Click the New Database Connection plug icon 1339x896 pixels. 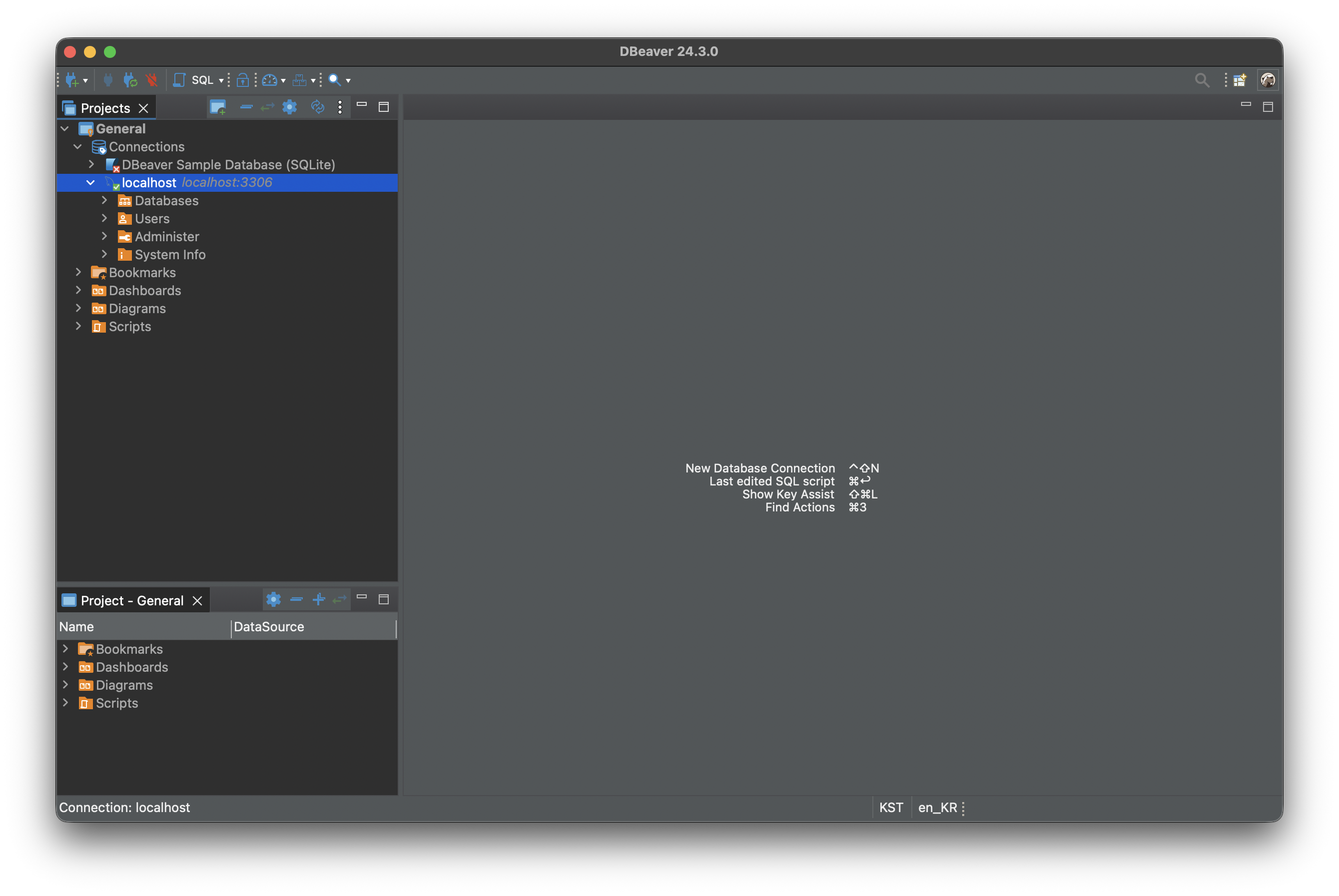coord(71,80)
